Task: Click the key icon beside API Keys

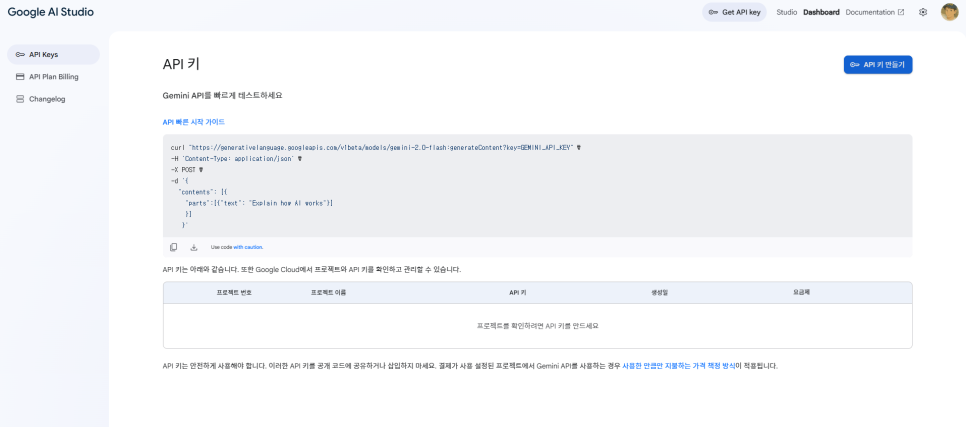Action: [20, 54]
